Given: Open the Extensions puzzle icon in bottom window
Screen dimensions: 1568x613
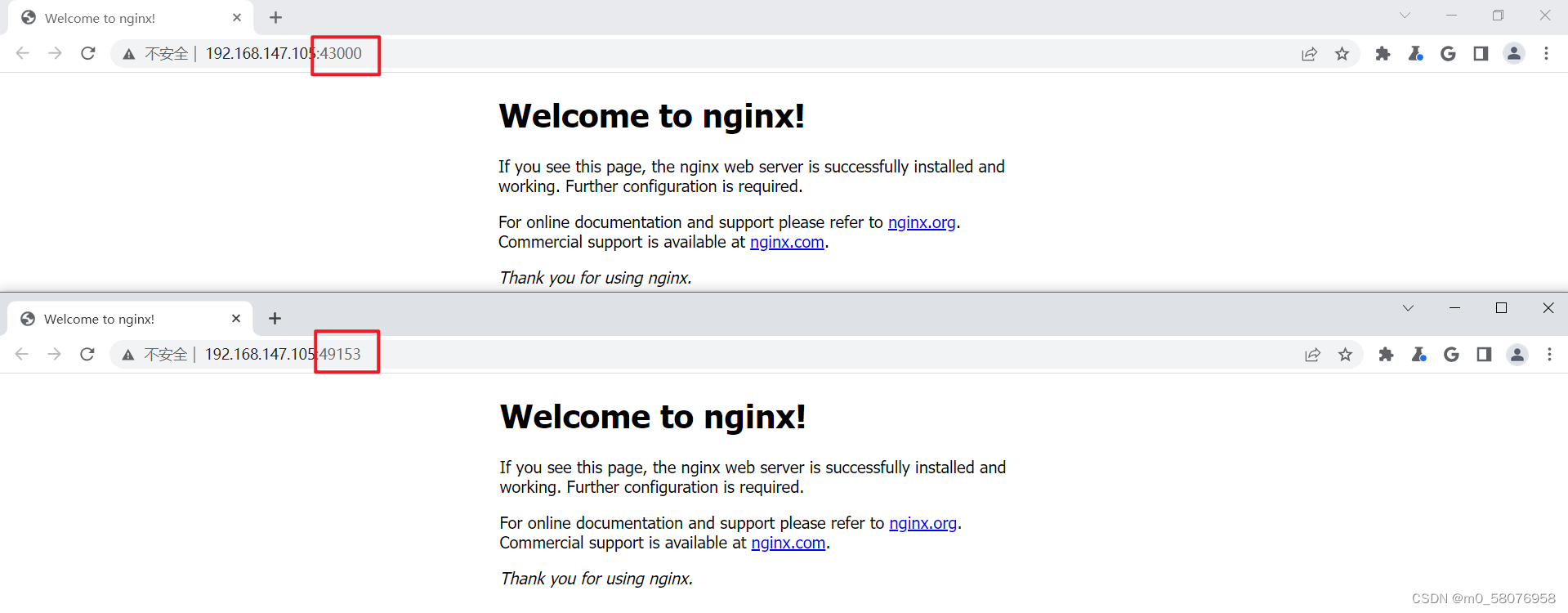Looking at the screenshot, I should [1386, 354].
